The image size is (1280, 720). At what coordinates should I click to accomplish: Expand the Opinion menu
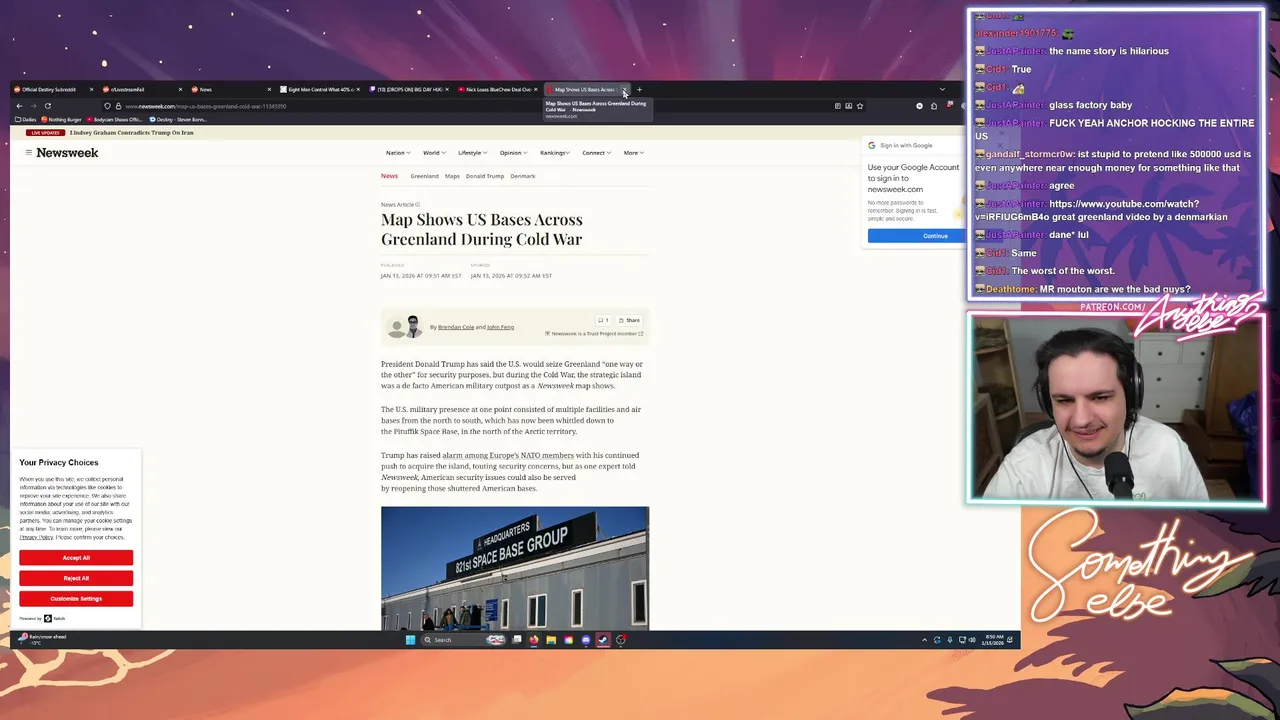pos(513,153)
